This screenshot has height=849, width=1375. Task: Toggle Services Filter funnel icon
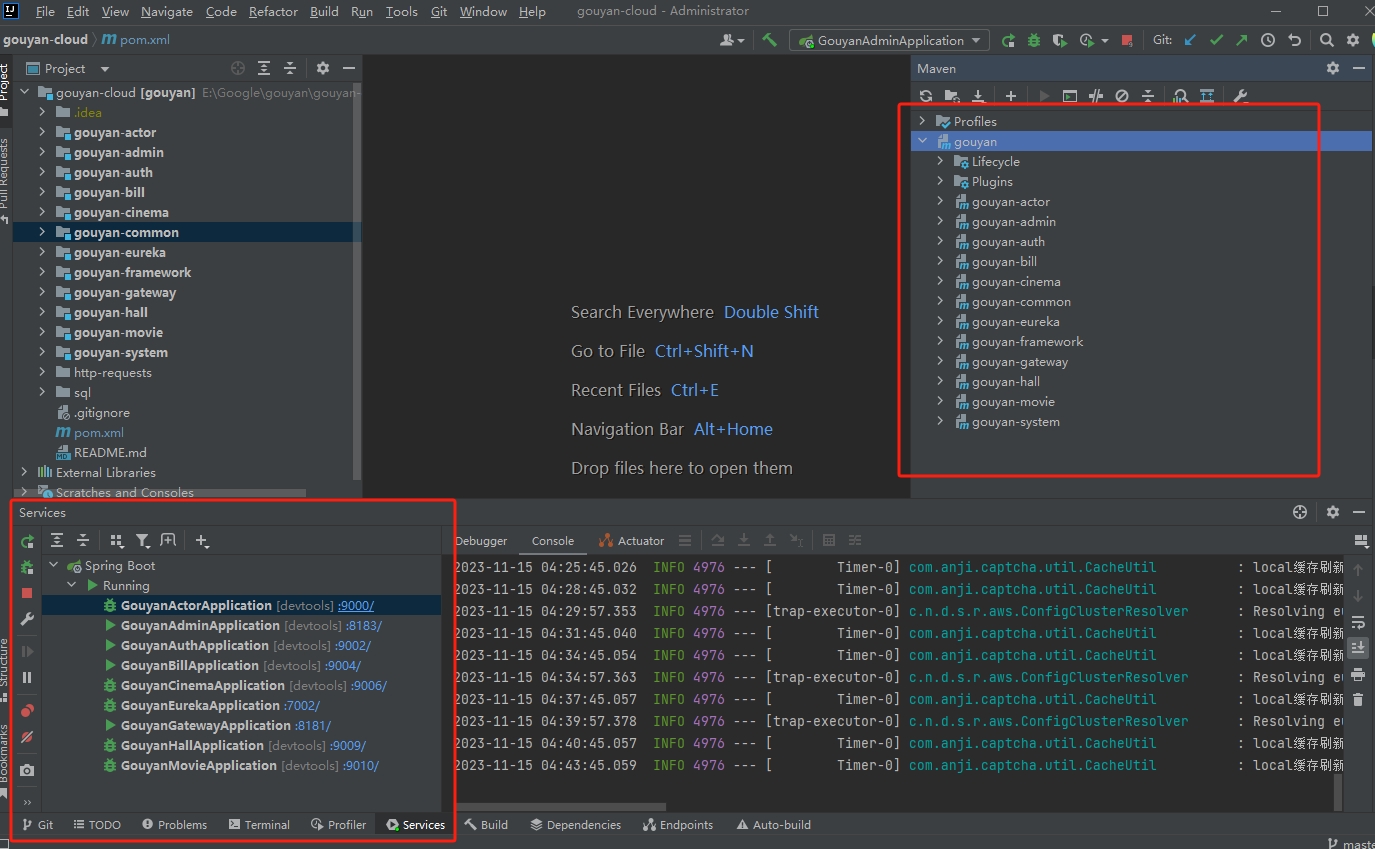tap(143, 541)
